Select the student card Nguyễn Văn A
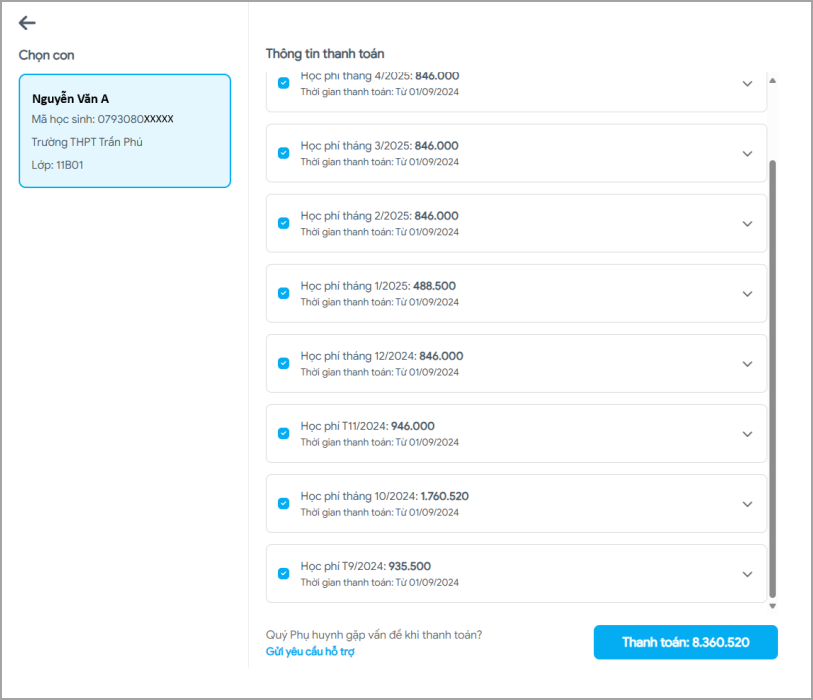813x700 pixels. coord(125,131)
